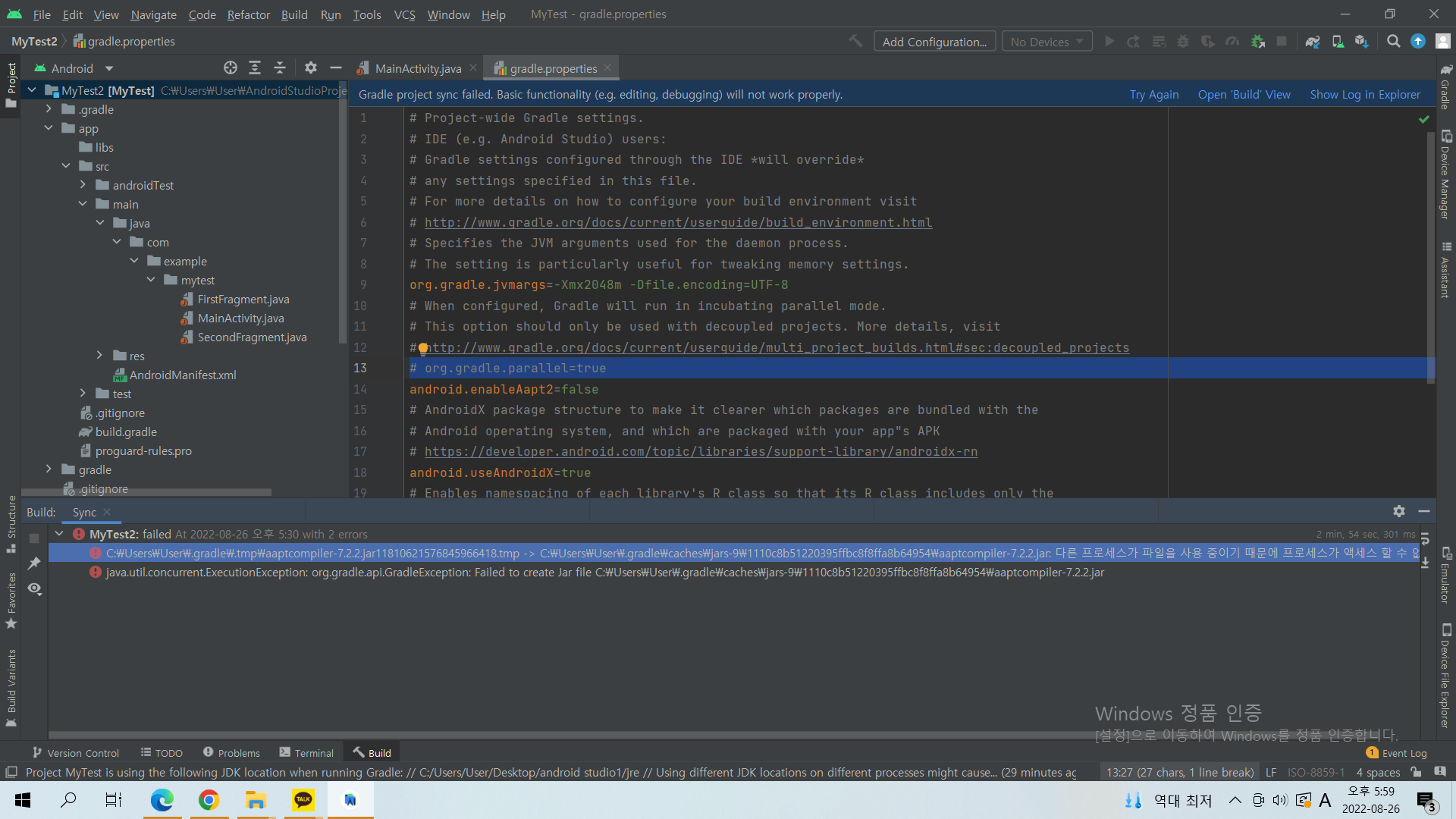Click the Try Again link
Screen dimensions: 1456x819
point(1153,95)
